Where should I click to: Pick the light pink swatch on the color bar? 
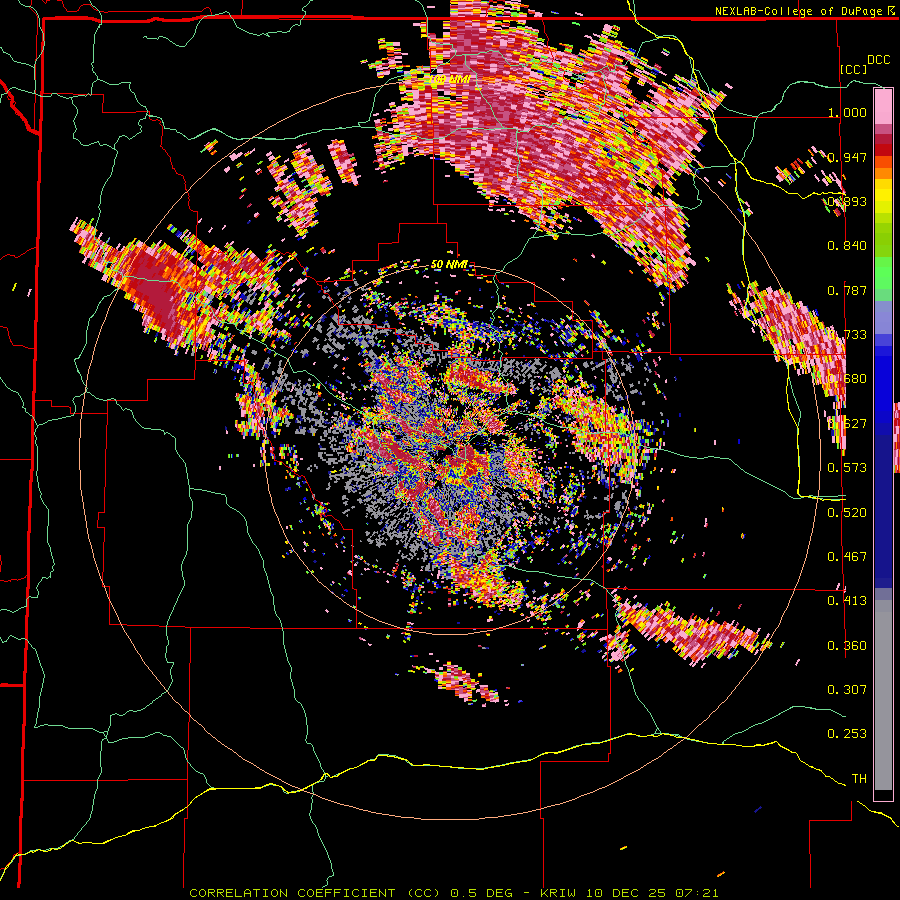[x=883, y=106]
